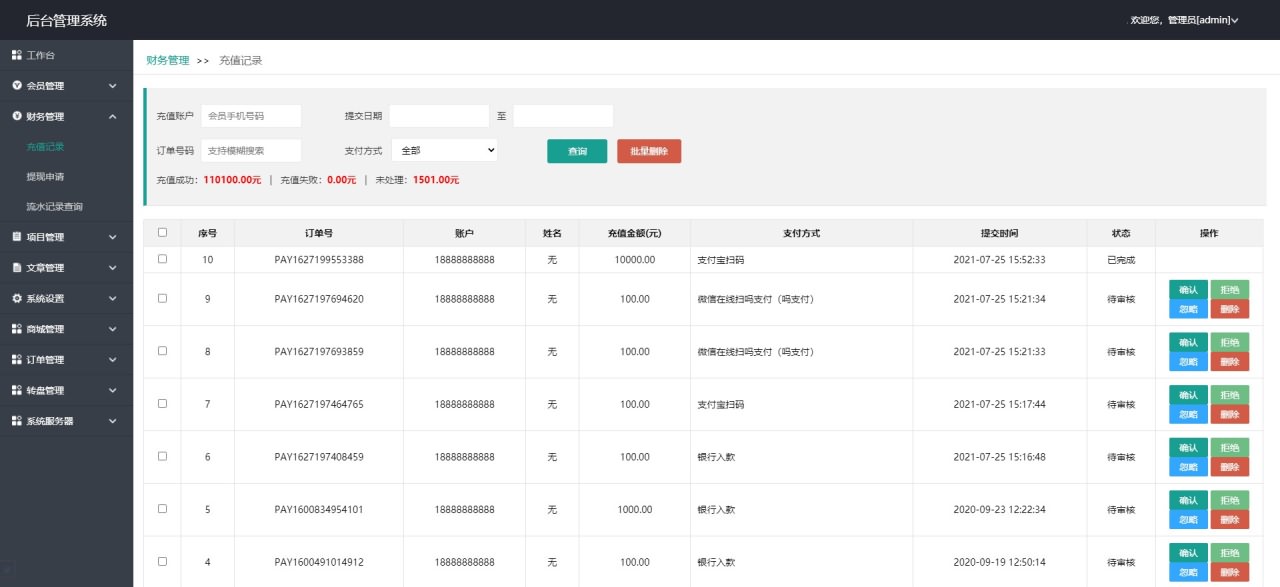Click the 财务管理 breadcrumb link
The image size is (1280, 587).
point(167,60)
